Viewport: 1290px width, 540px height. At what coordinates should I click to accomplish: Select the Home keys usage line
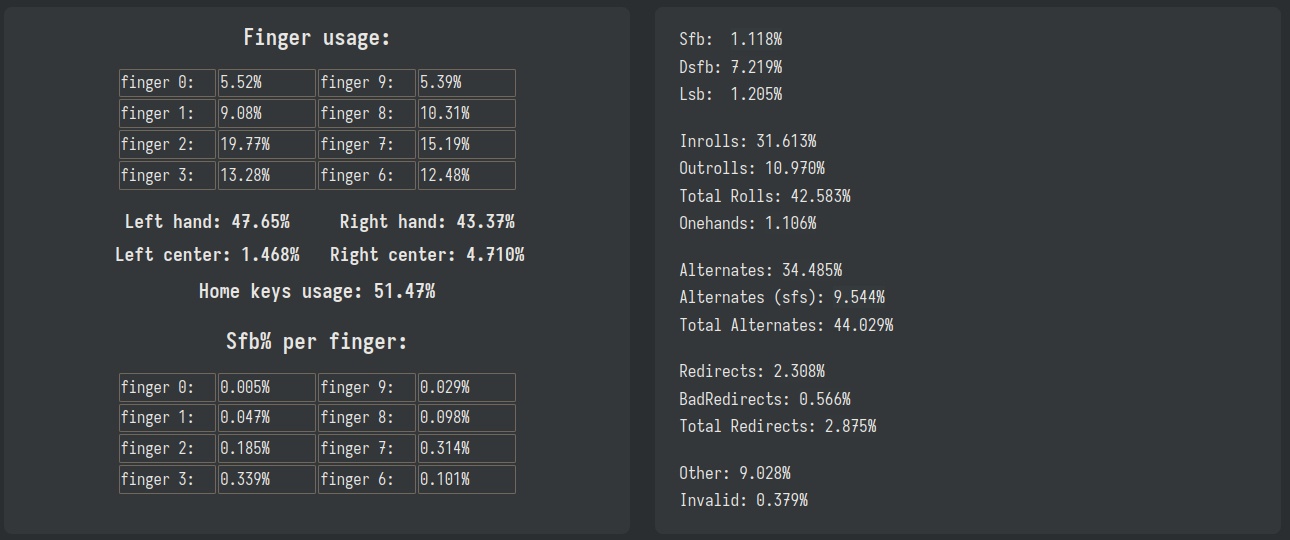pyautogui.click(x=317, y=291)
